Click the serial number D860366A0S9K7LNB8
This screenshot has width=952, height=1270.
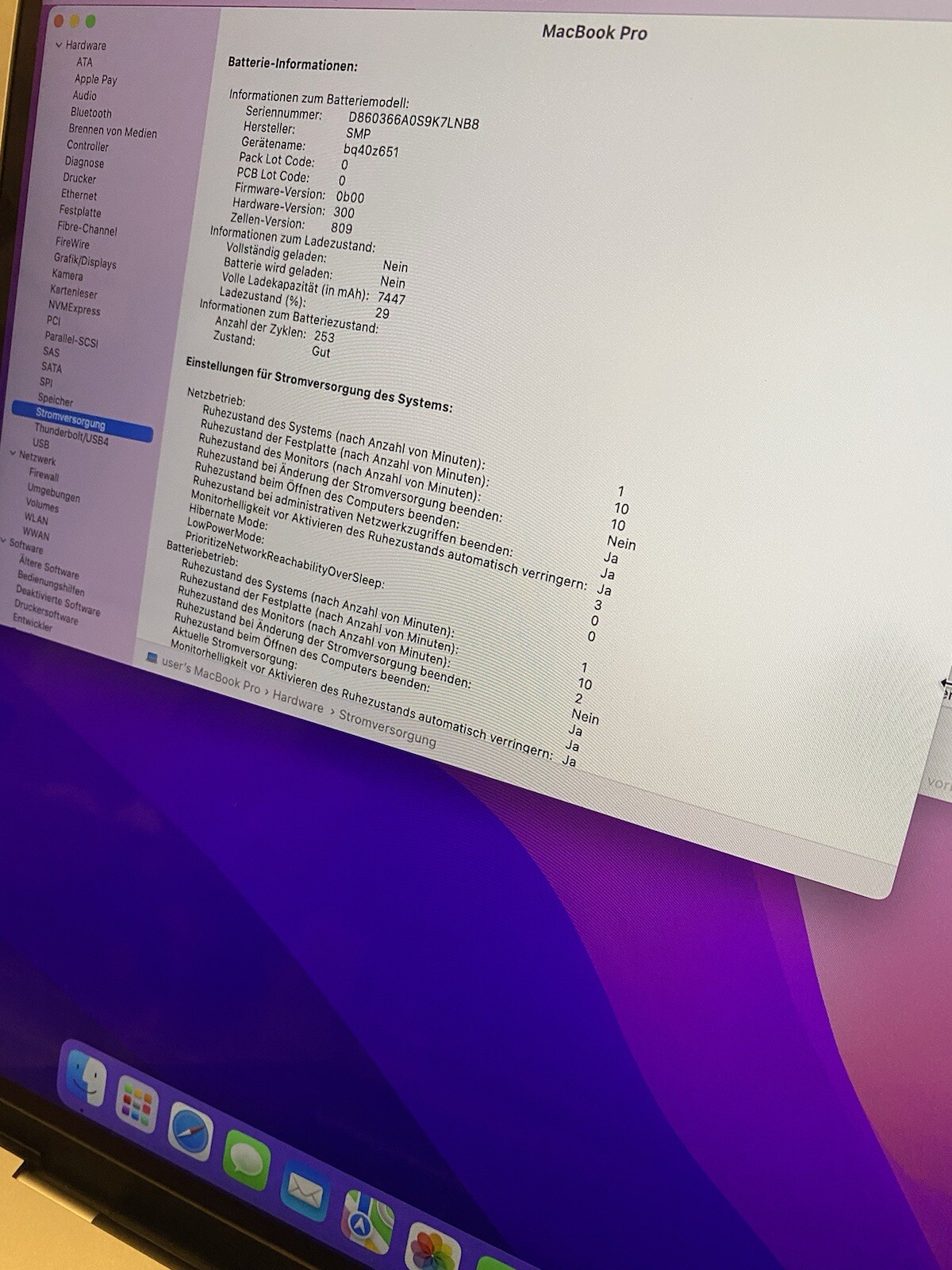click(x=414, y=121)
